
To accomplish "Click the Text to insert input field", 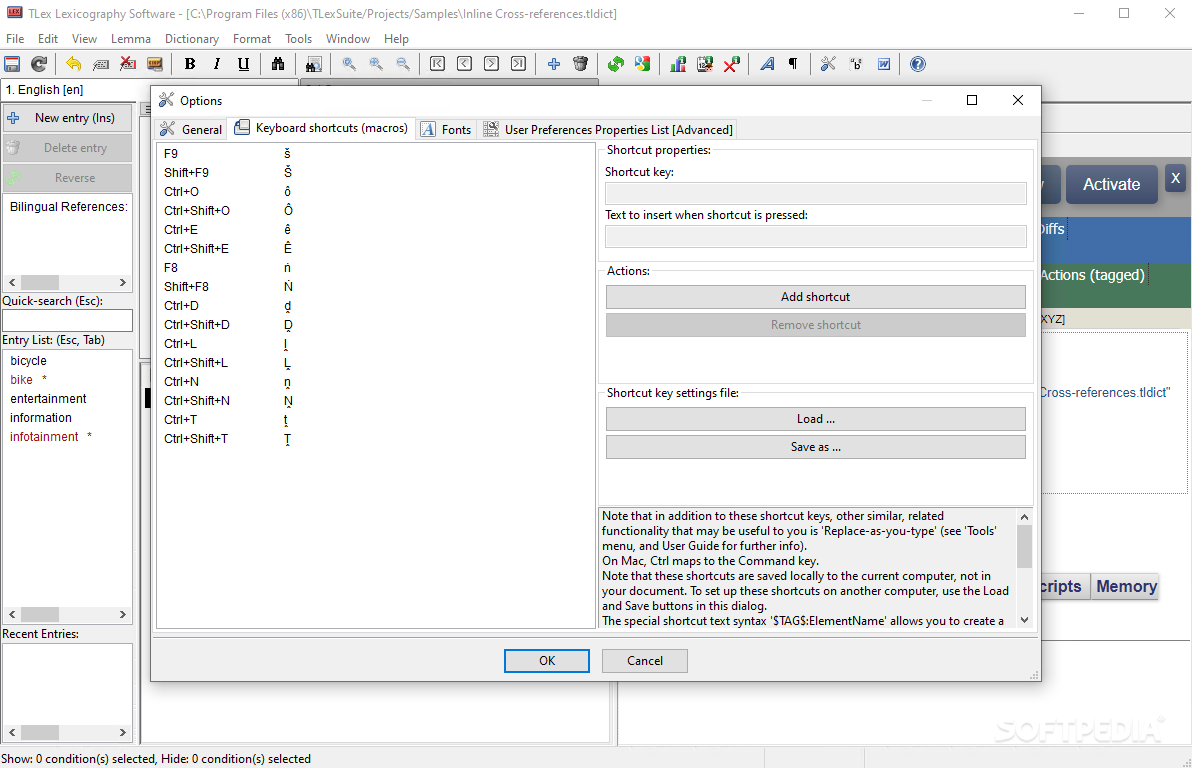I will (816, 236).
